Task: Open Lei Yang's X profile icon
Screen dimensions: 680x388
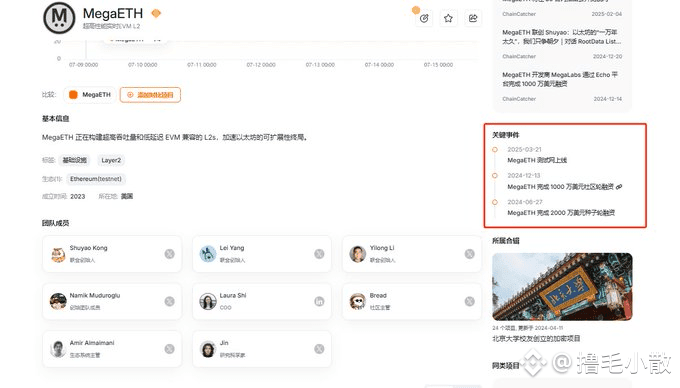Action: pyautogui.click(x=319, y=254)
